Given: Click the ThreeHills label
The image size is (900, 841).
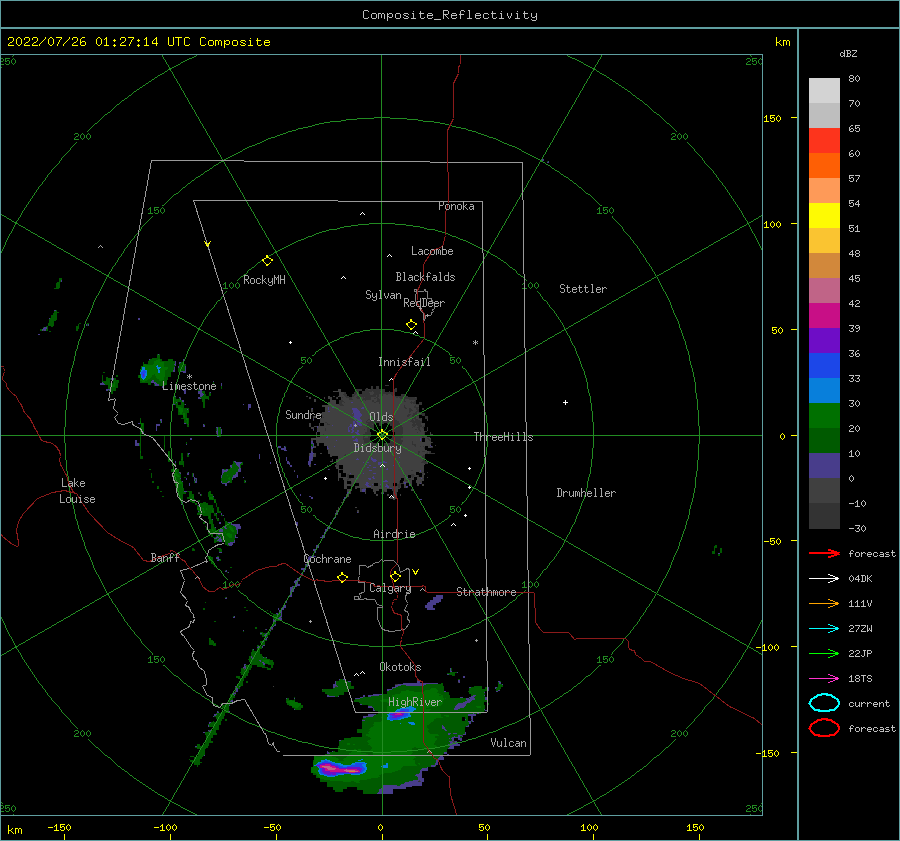Looking at the screenshot, I should [503, 437].
